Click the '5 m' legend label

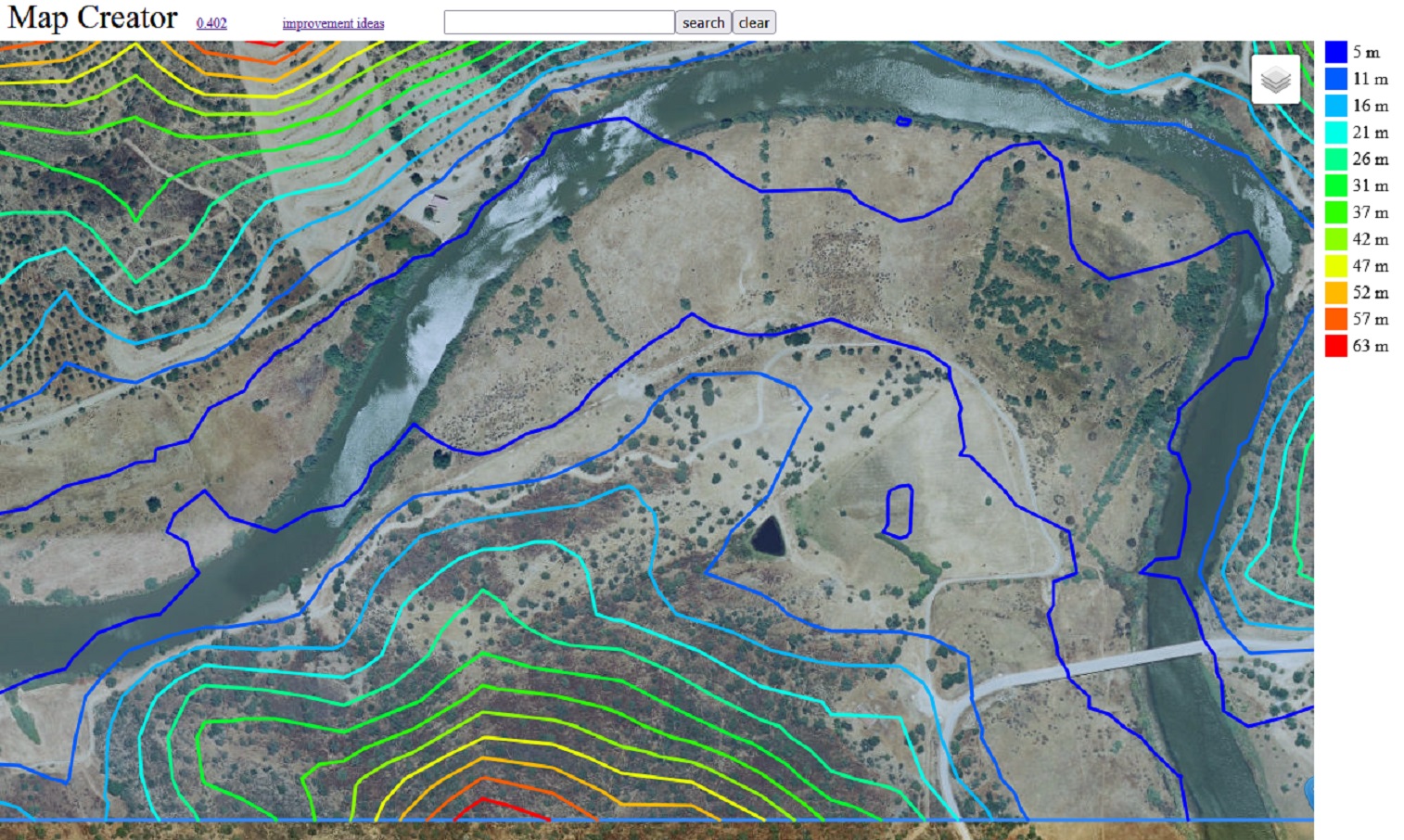pos(1366,52)
